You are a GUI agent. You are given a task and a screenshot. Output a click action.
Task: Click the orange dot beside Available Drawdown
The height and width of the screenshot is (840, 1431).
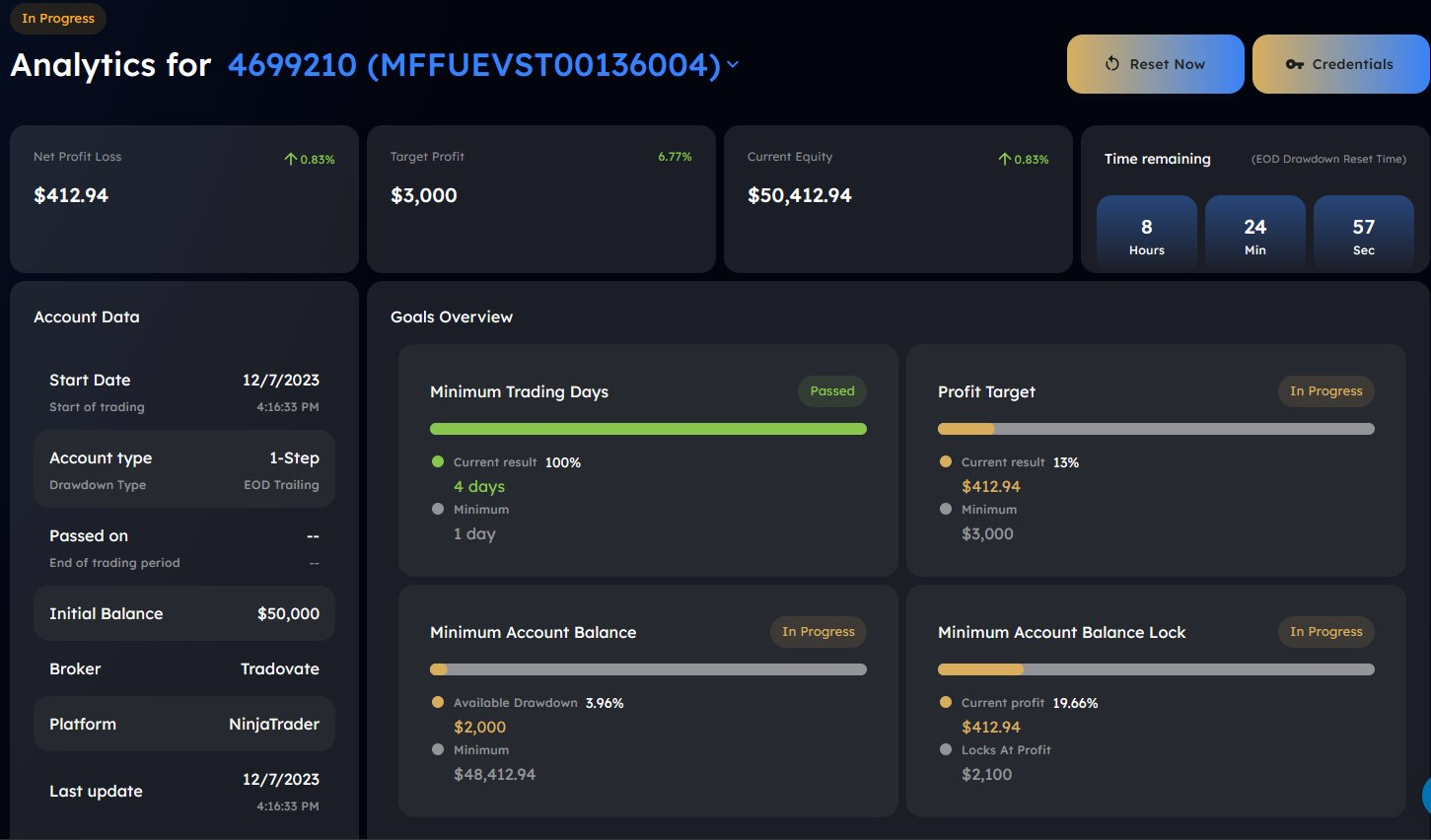[438, 702]
